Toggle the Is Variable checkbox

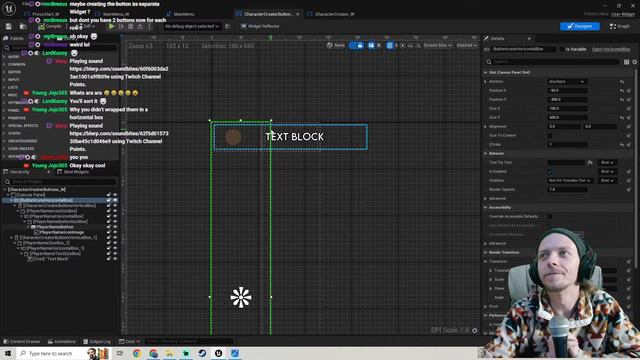pos(562,49)
